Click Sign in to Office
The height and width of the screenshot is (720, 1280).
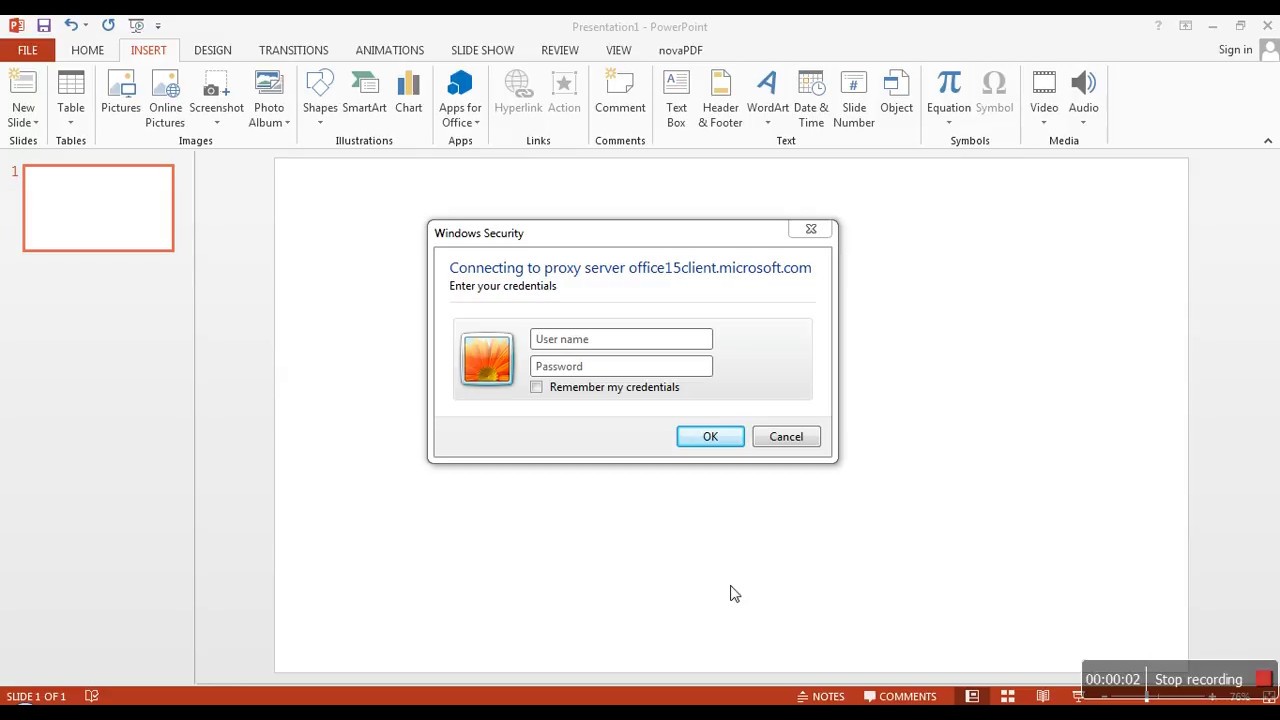coord(1236,50)
